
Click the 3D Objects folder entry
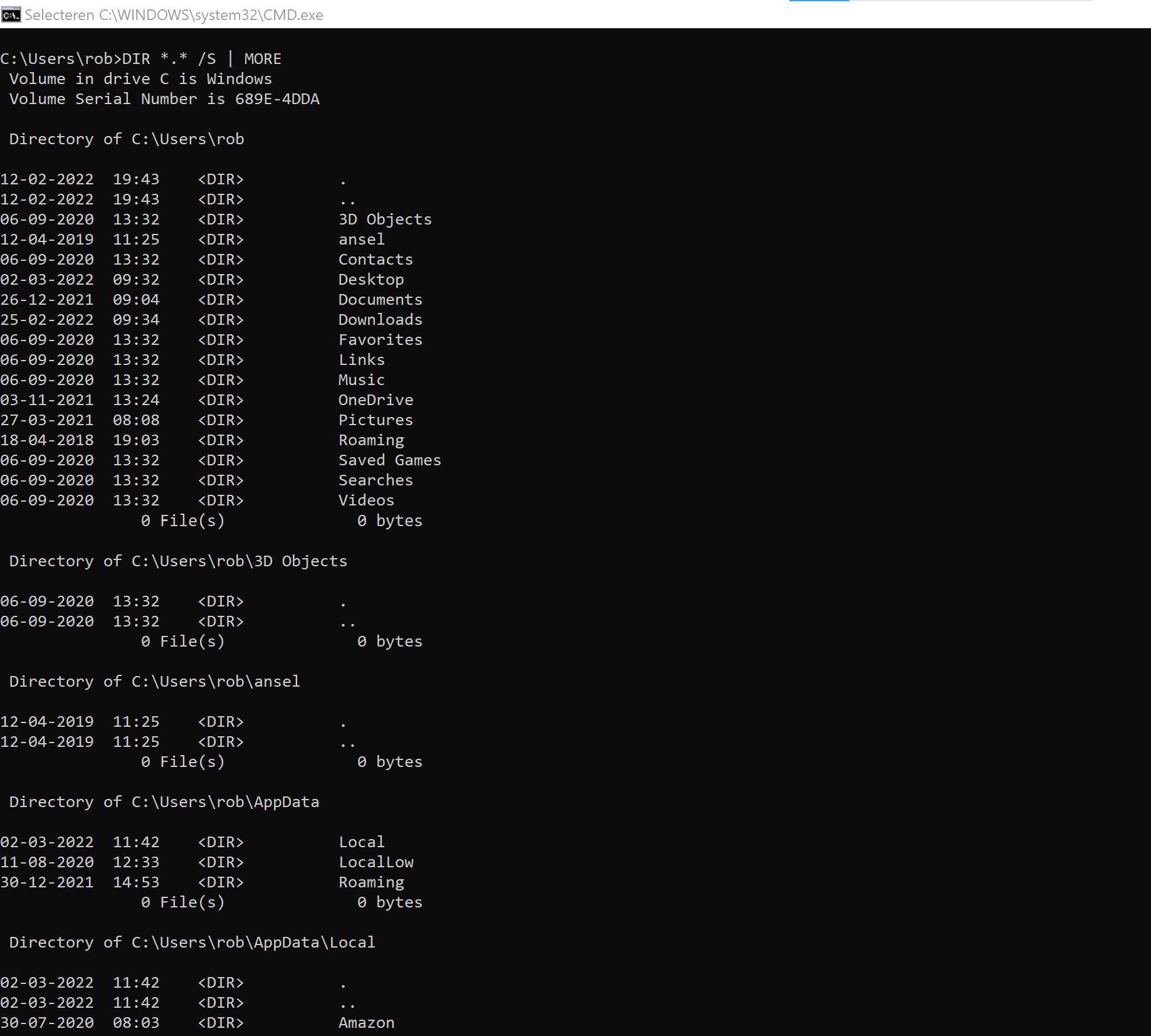pyautogui.click(x=385, y=219)
